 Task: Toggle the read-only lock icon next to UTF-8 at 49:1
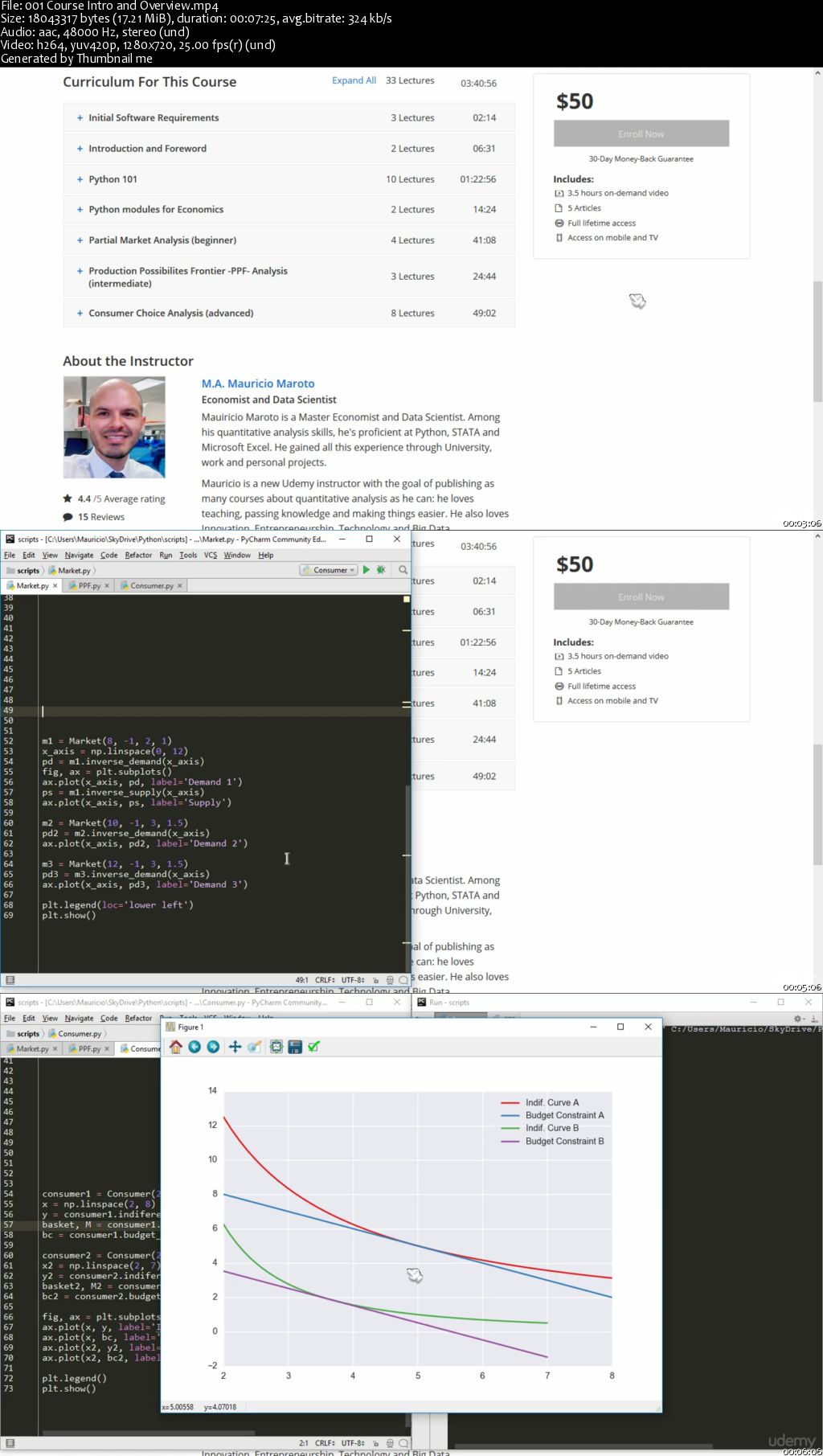[x=376, y=980]
